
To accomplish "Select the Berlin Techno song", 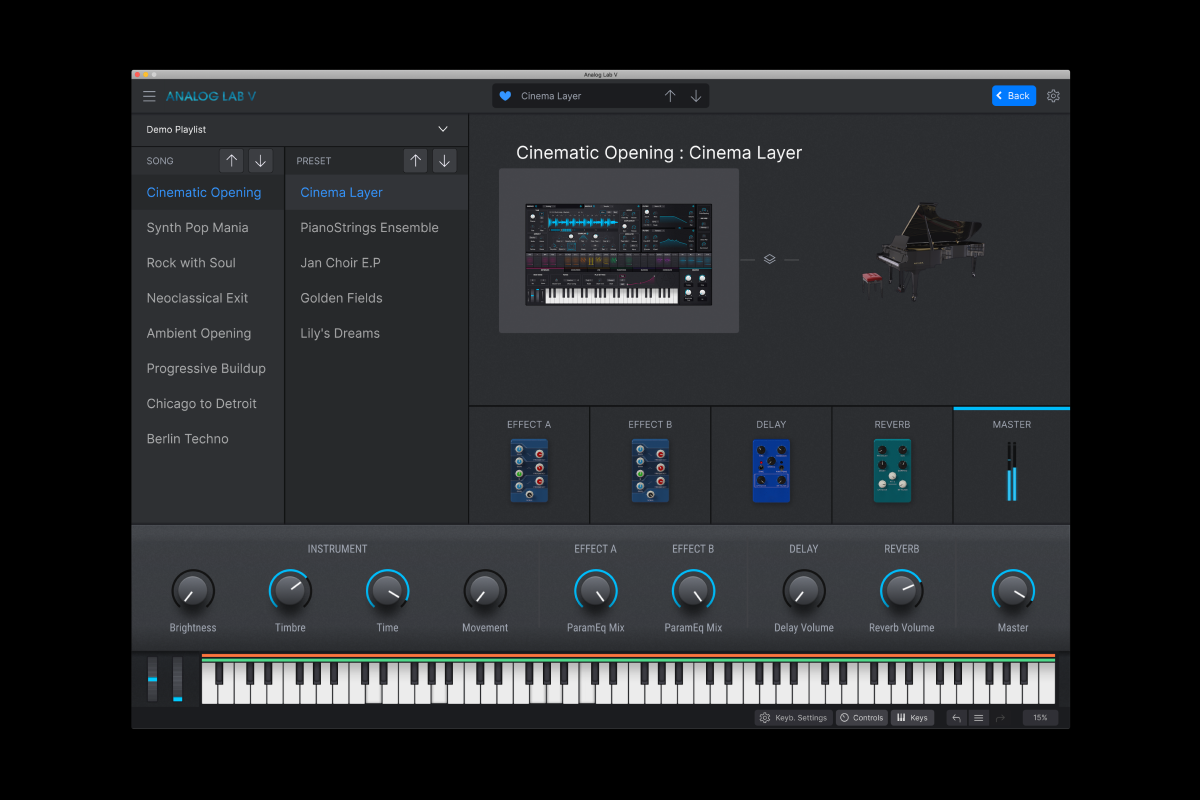I will 208,438.
